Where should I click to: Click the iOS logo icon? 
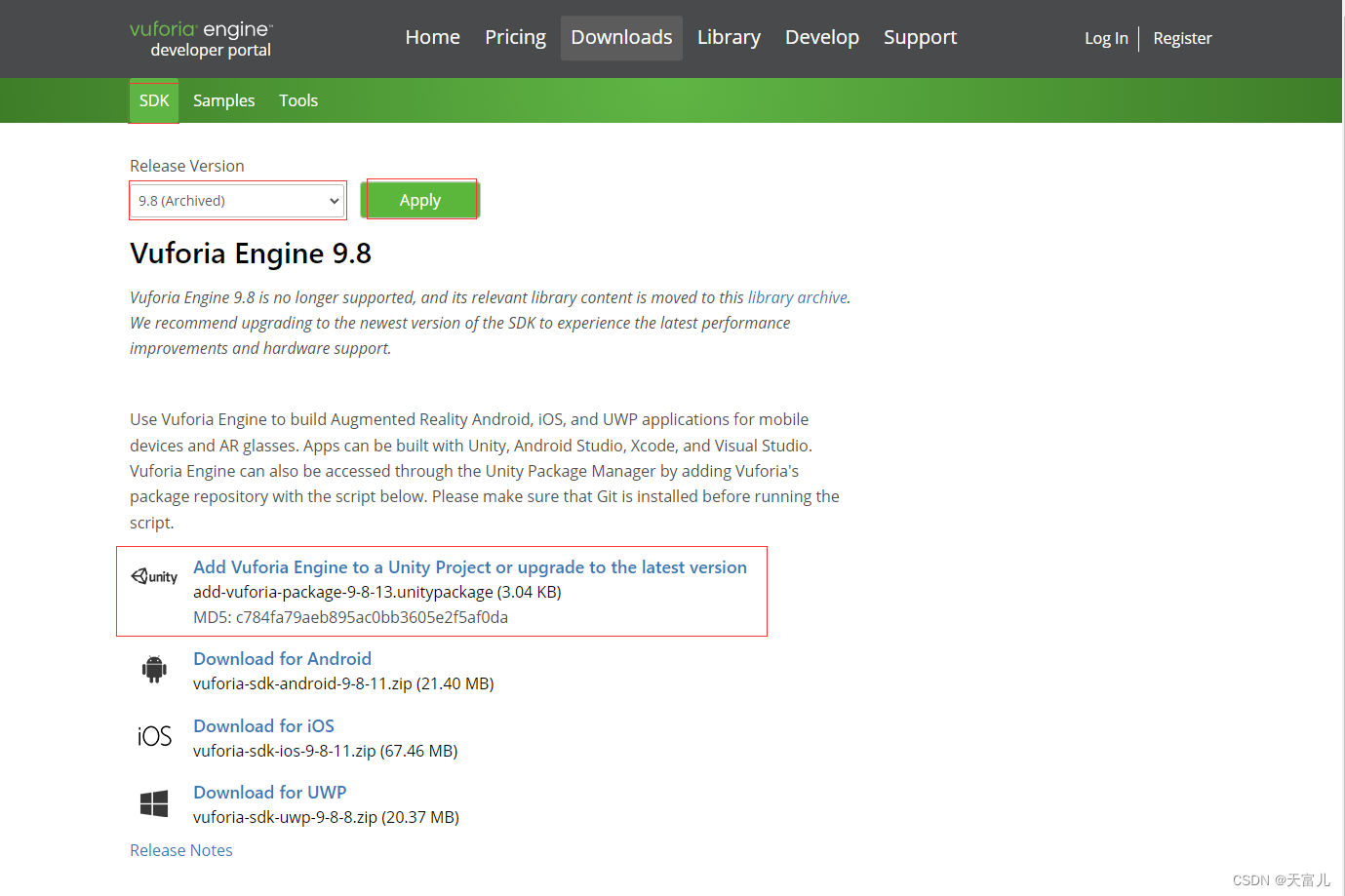tap(154, 736)
